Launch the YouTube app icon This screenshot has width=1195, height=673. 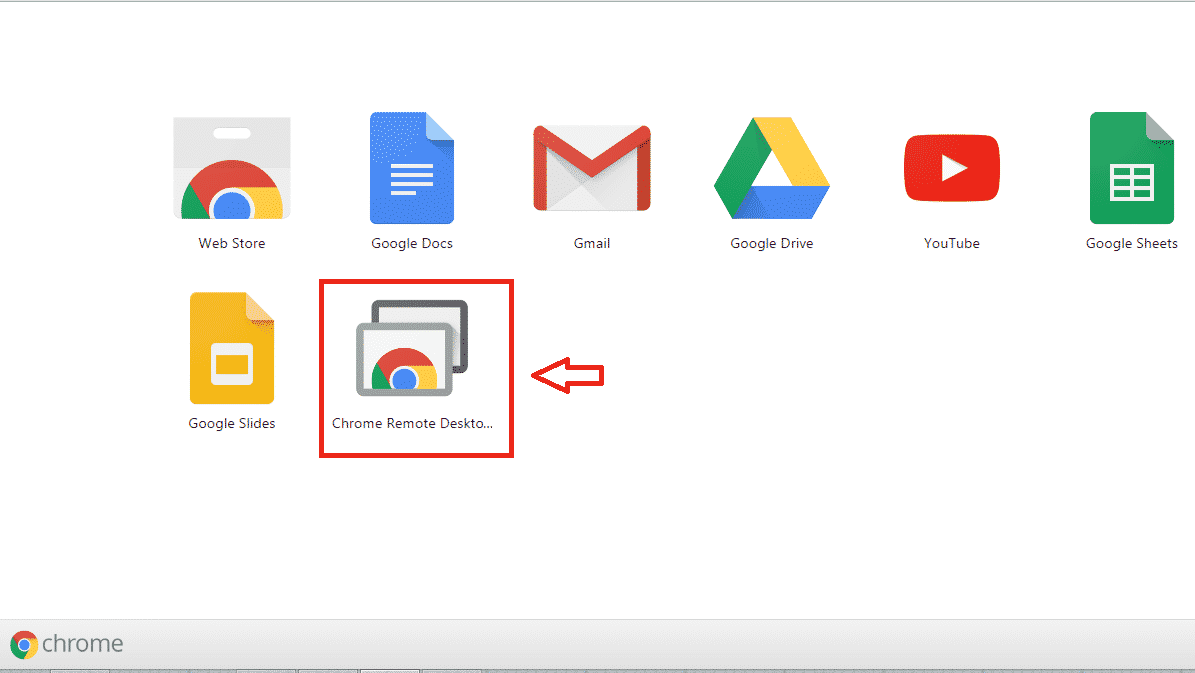952,168
